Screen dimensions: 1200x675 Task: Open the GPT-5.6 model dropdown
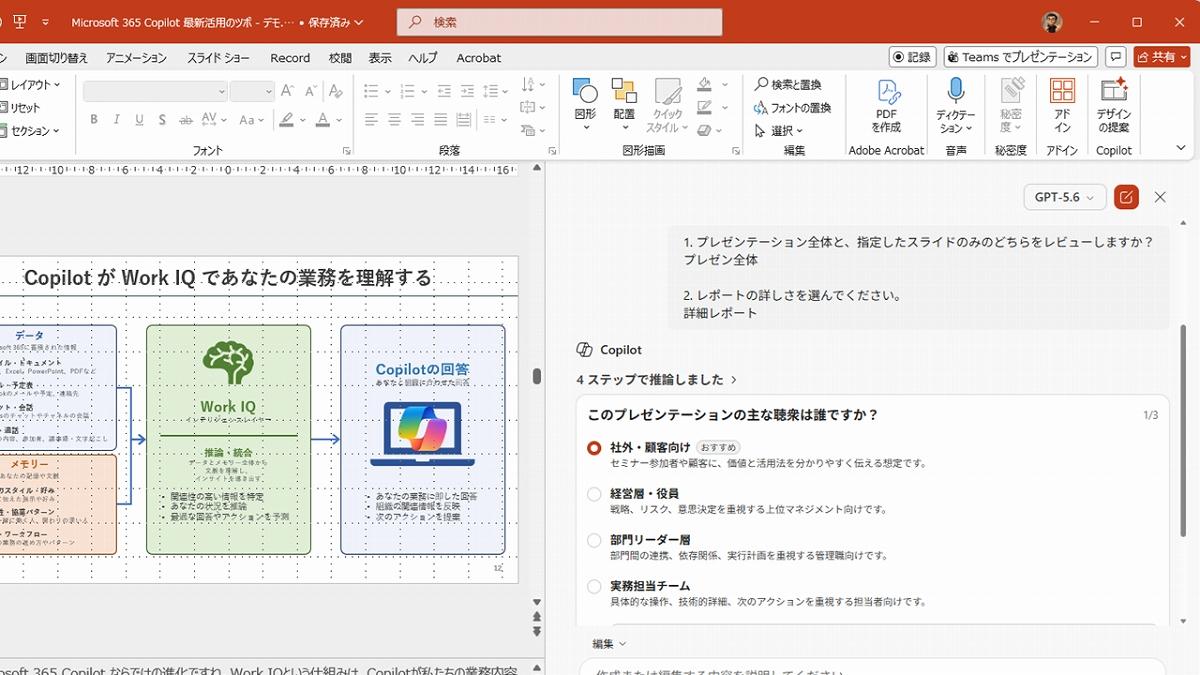(1065, 197)
